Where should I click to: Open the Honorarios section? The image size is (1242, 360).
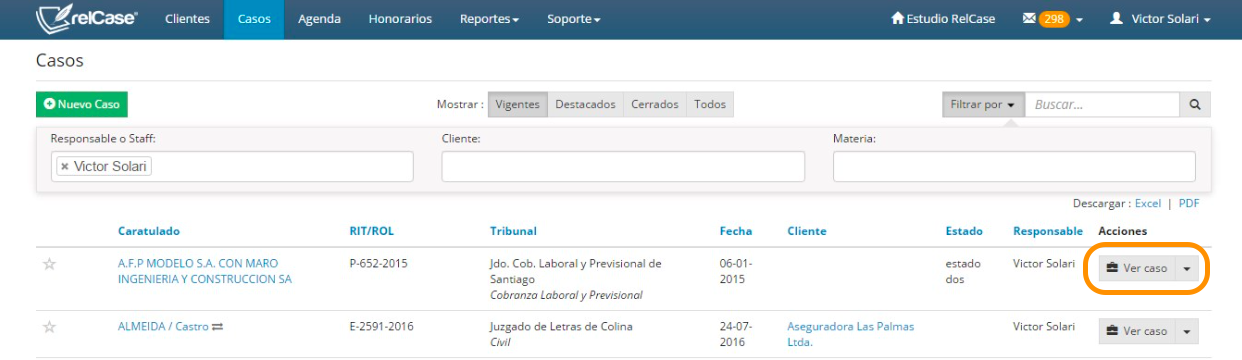click(400, 19)
